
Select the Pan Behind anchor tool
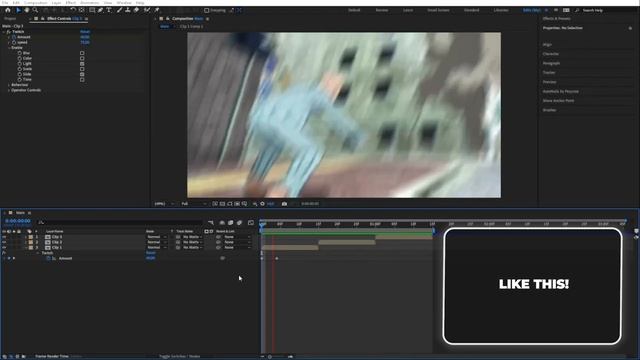[x=82, y=10]
